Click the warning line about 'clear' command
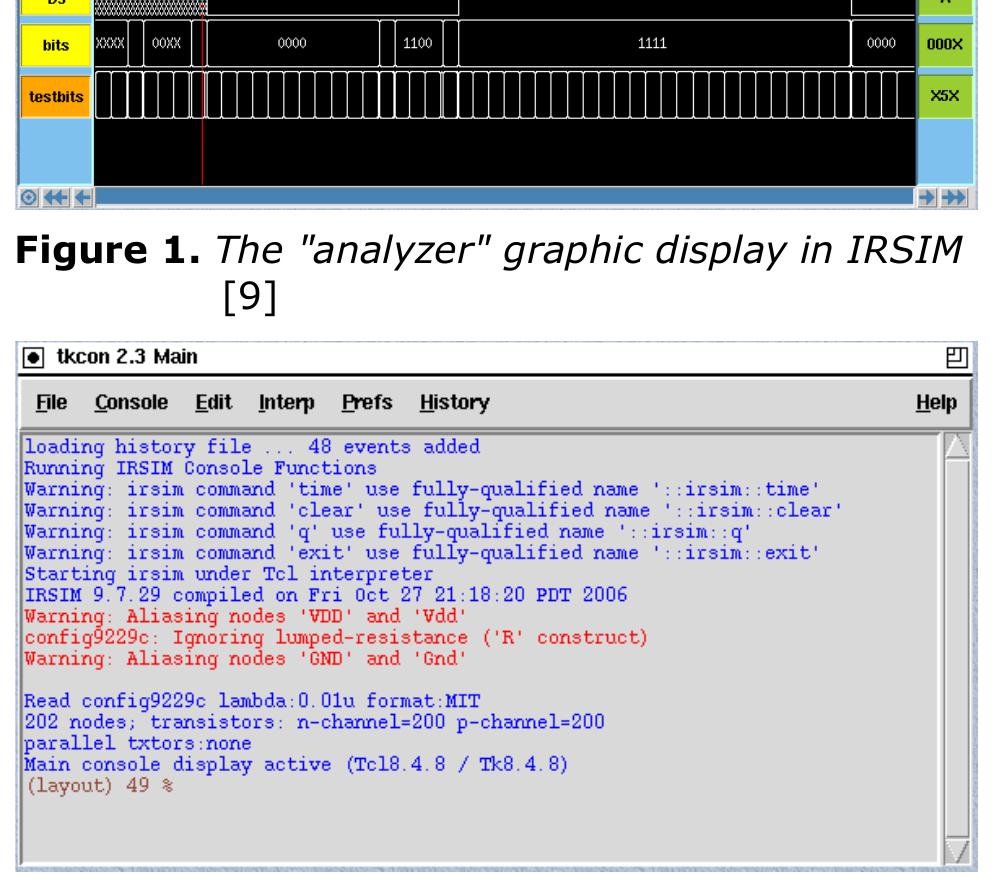This screenshot has height=882, width=999. pyautogui.click(x=433, y=510)
